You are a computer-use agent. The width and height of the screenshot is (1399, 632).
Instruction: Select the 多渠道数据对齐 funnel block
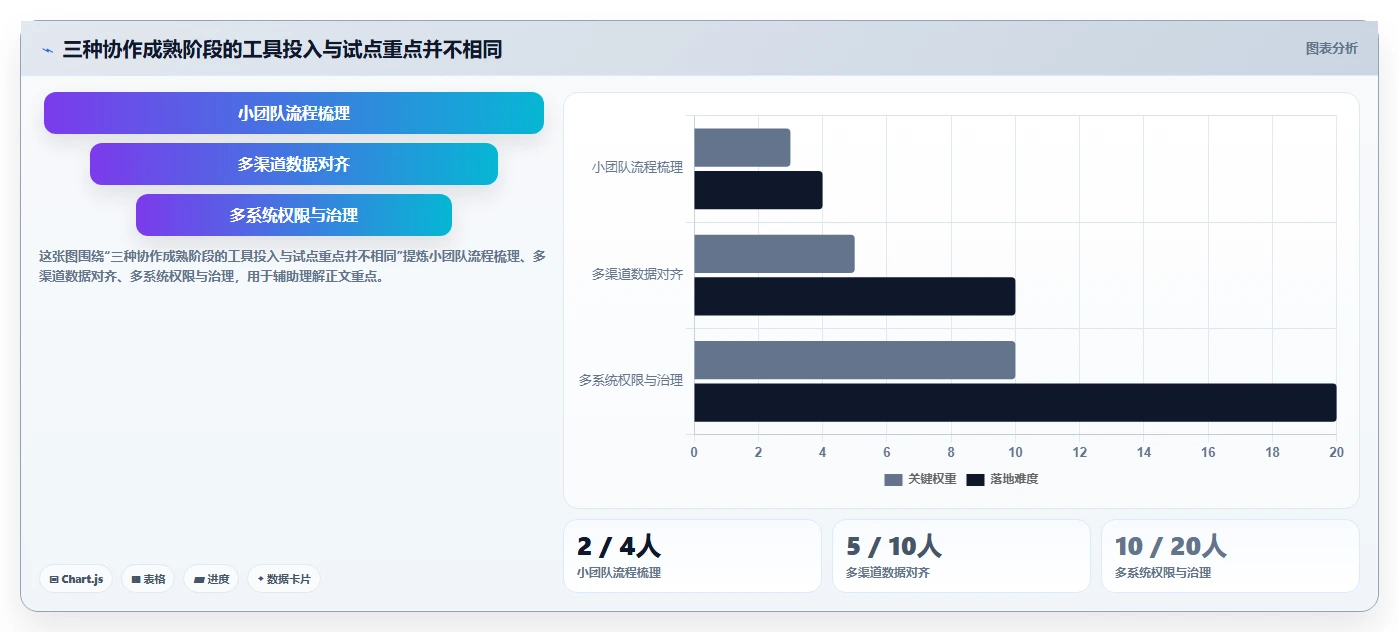tap(294, 164)
